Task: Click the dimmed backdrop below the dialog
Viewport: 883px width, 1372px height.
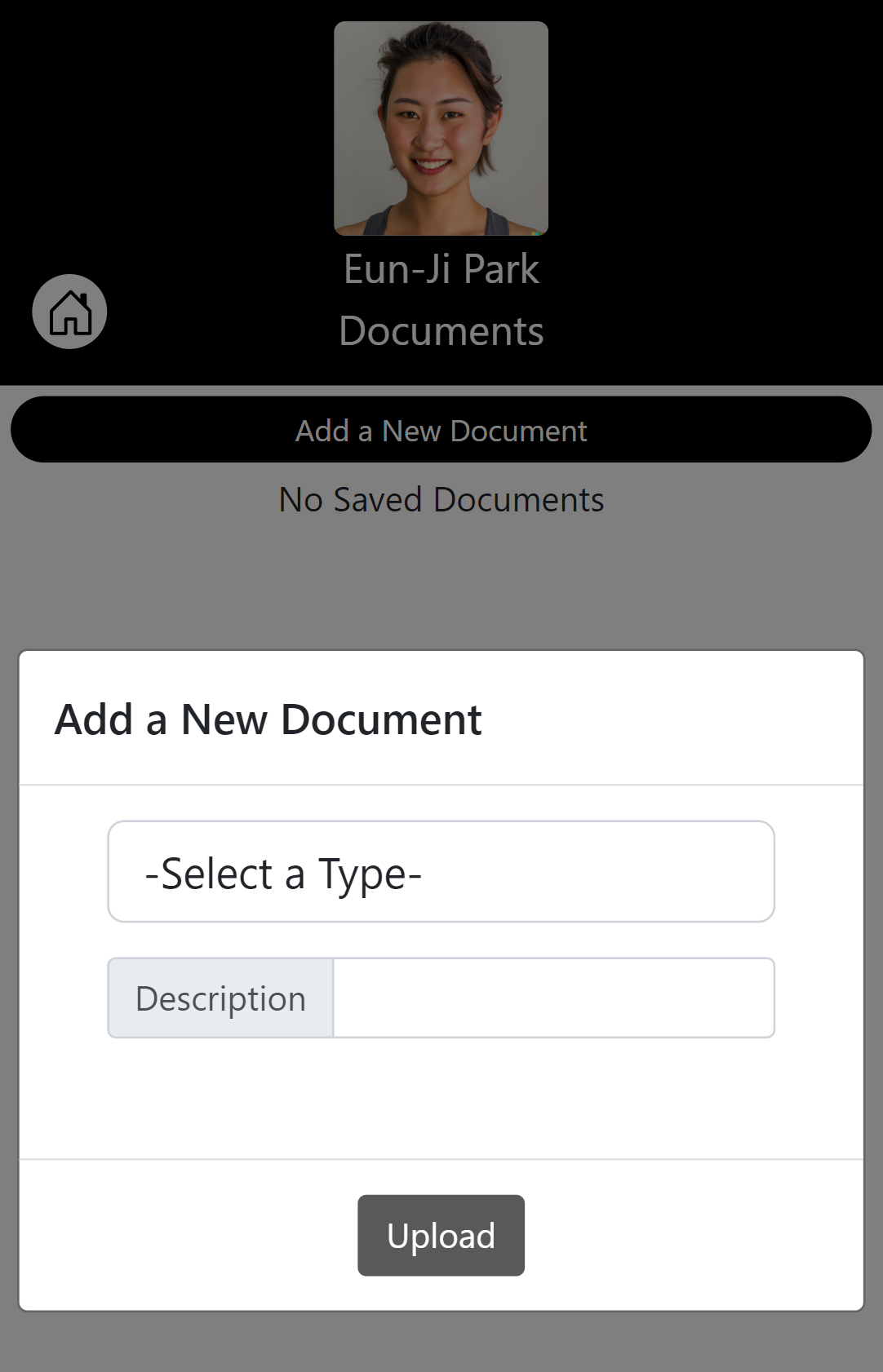Action: point(441,1342)
